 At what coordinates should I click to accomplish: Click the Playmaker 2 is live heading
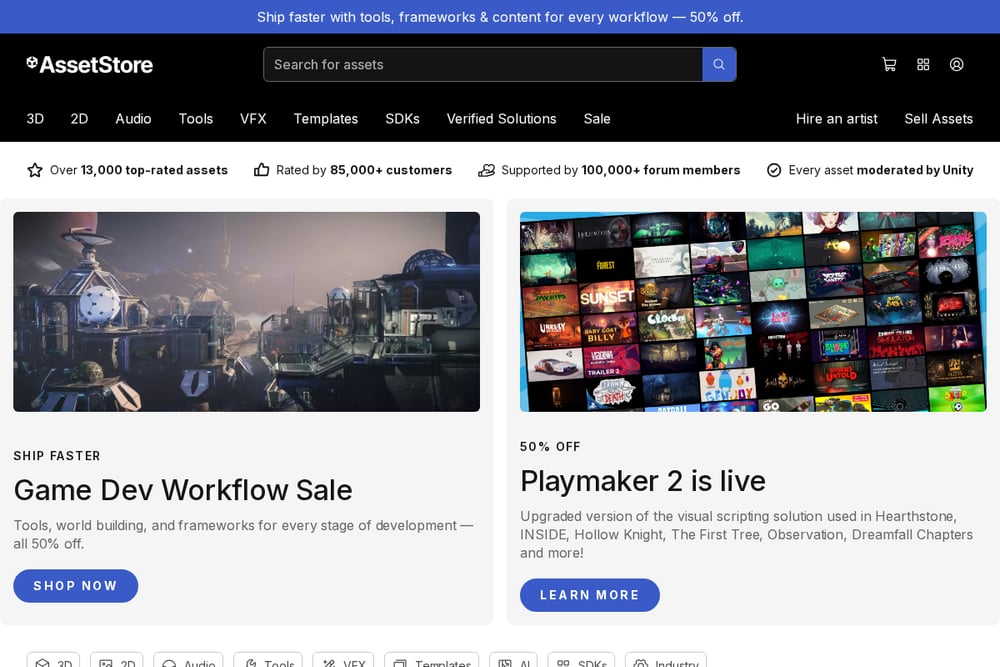(x=643, y=481)
